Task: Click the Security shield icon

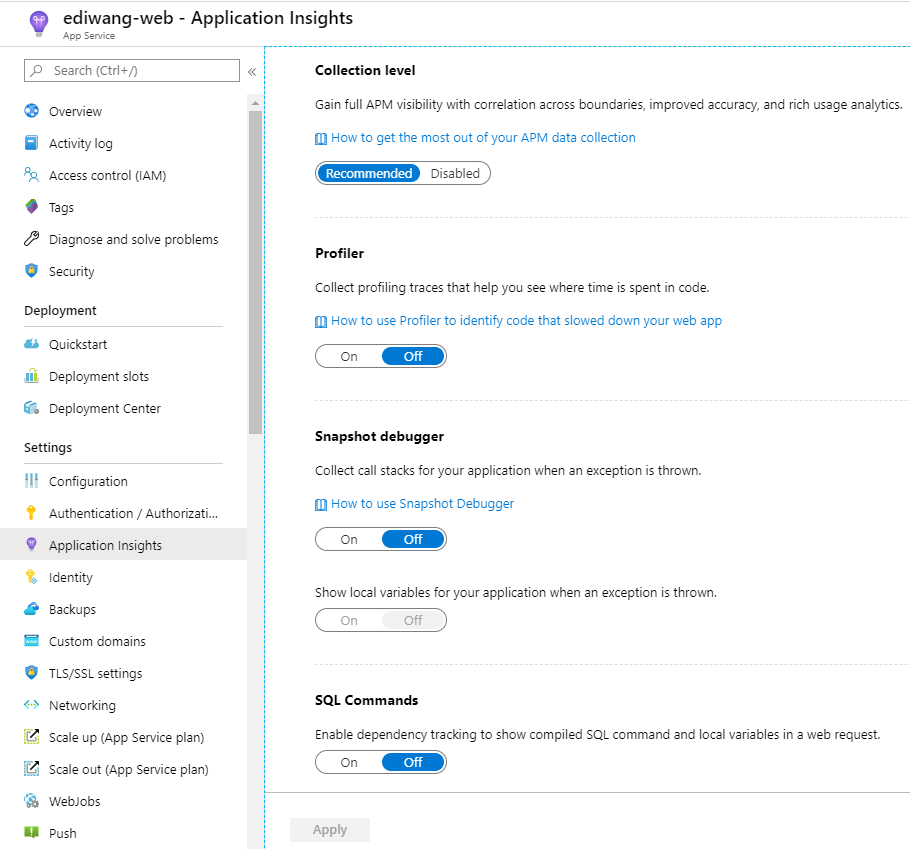Action: [x=31, y=271]
